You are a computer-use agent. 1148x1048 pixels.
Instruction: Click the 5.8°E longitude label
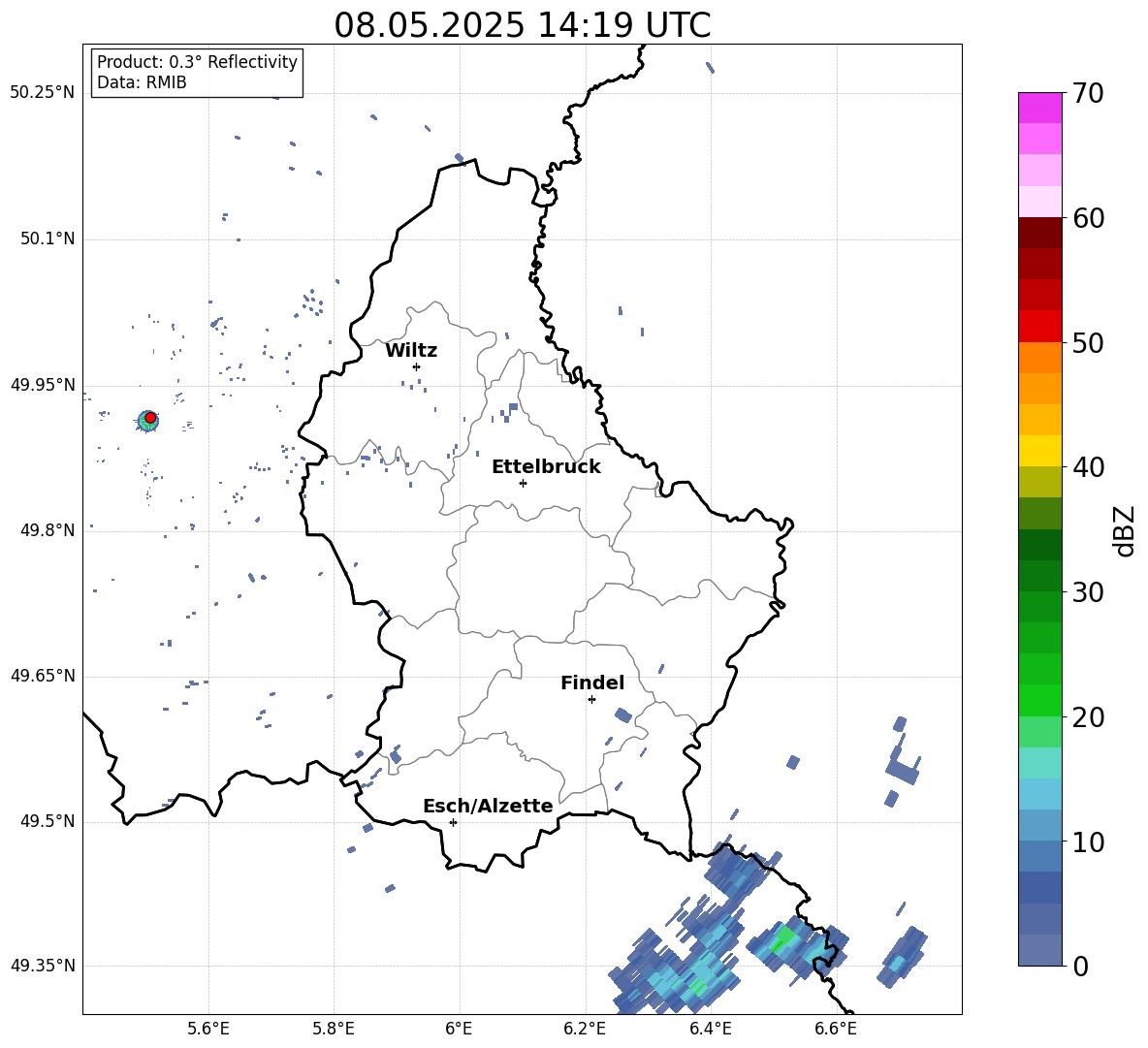coord(334,1029)
